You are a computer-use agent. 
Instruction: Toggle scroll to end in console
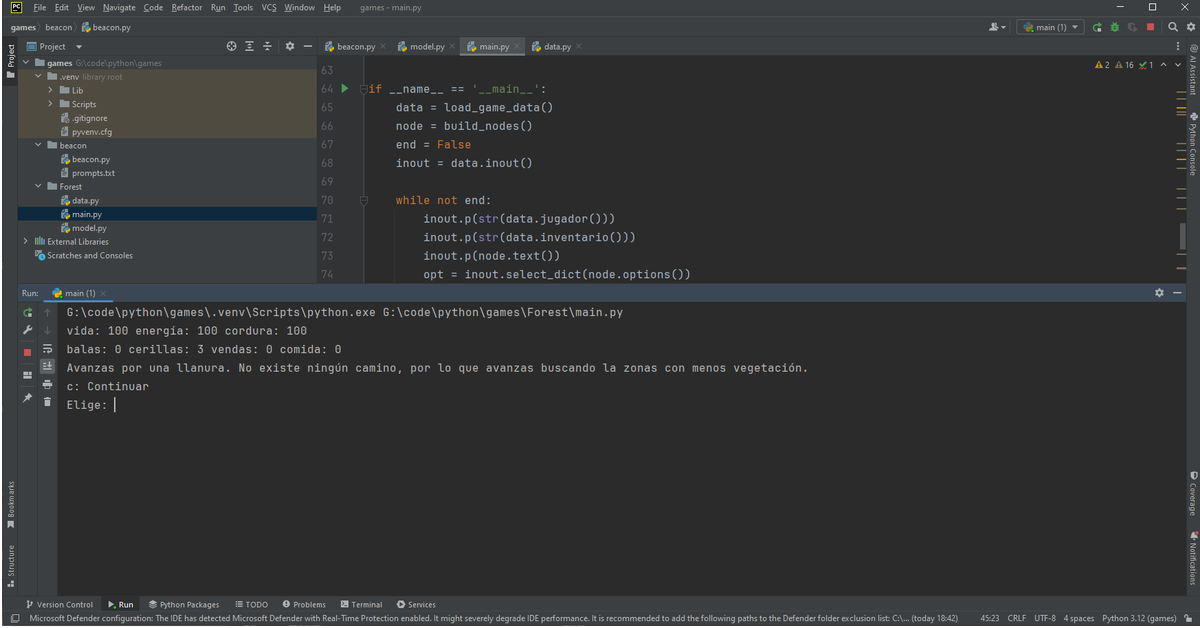point(47,366)
